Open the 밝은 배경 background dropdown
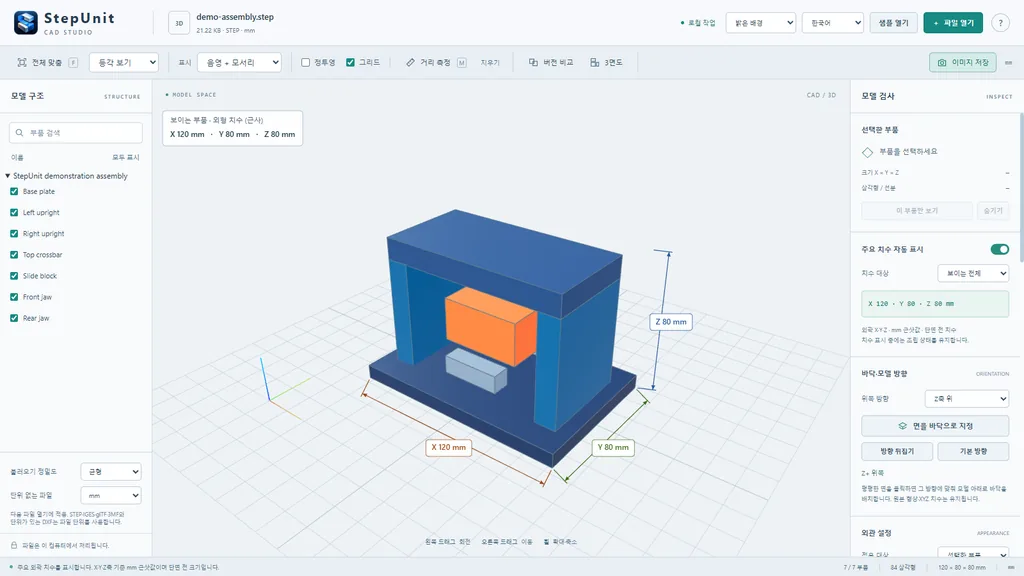1024x576 pixels. [x=760, y=23]
